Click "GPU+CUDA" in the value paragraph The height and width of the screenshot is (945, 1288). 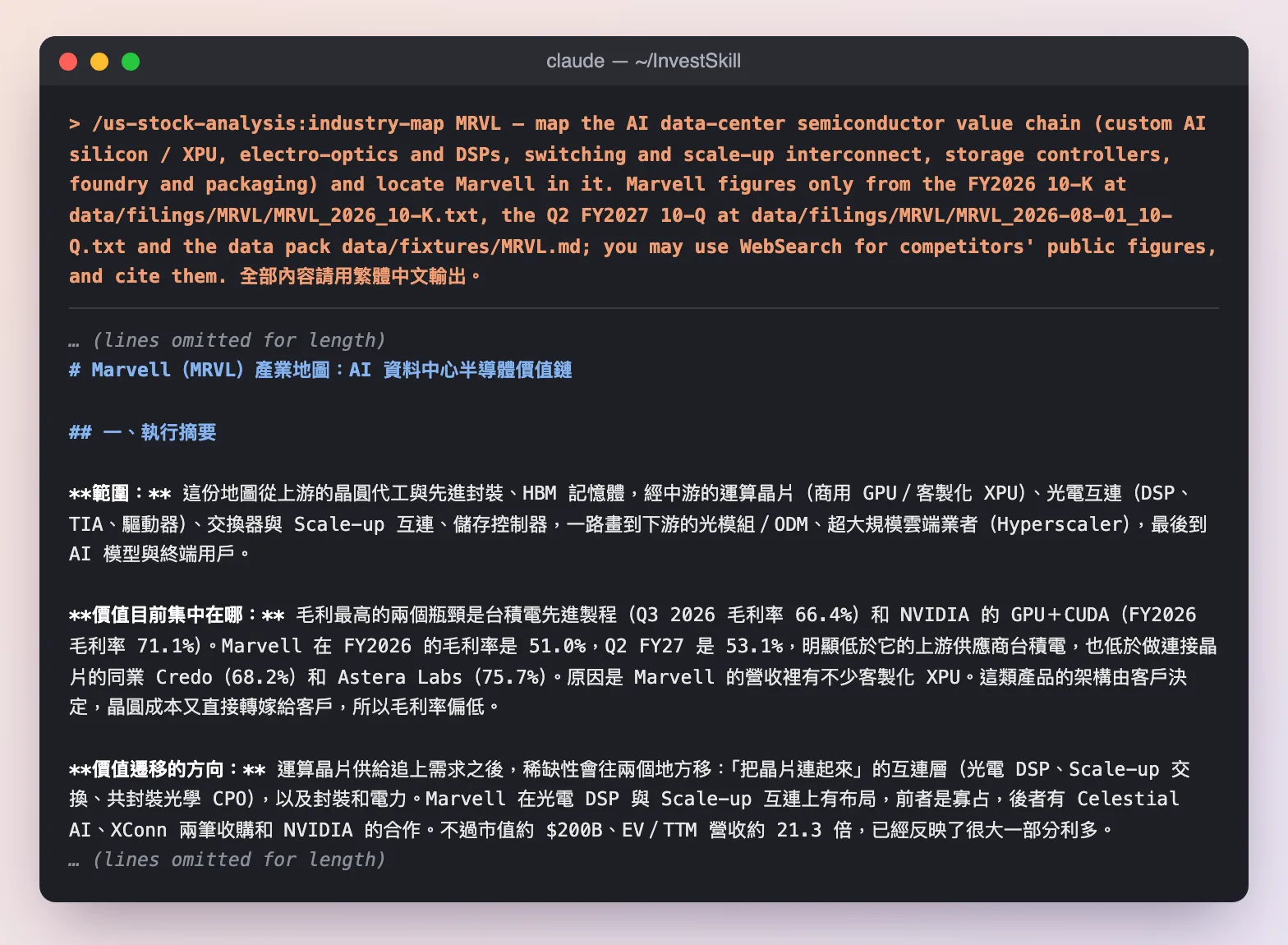[1060, 615]
